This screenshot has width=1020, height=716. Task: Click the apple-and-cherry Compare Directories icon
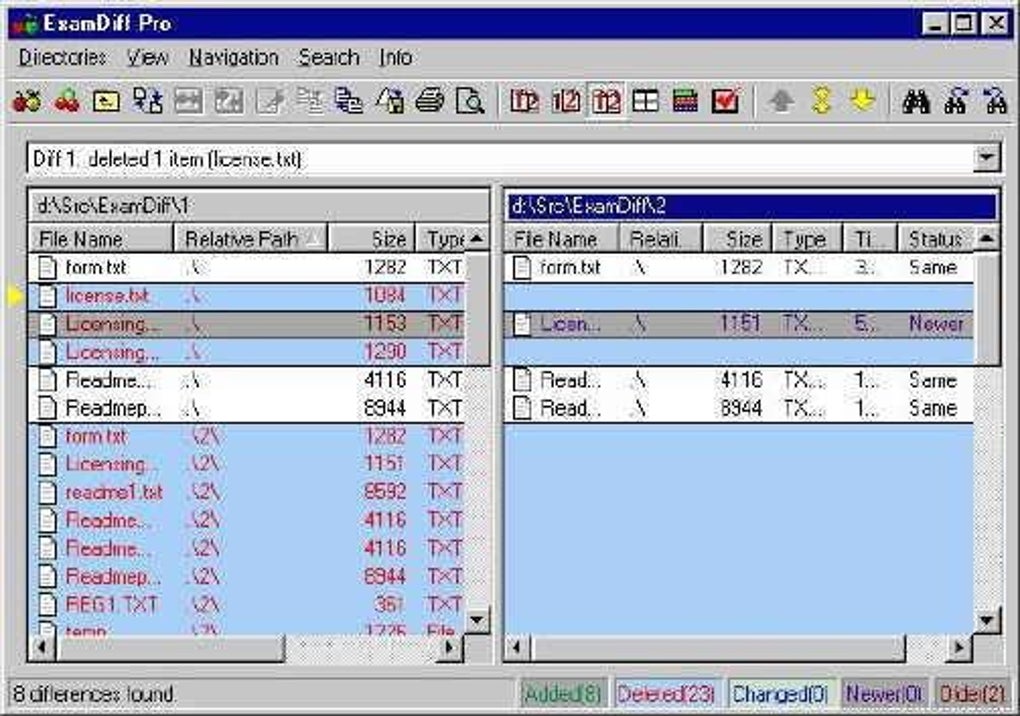point(27,101)
